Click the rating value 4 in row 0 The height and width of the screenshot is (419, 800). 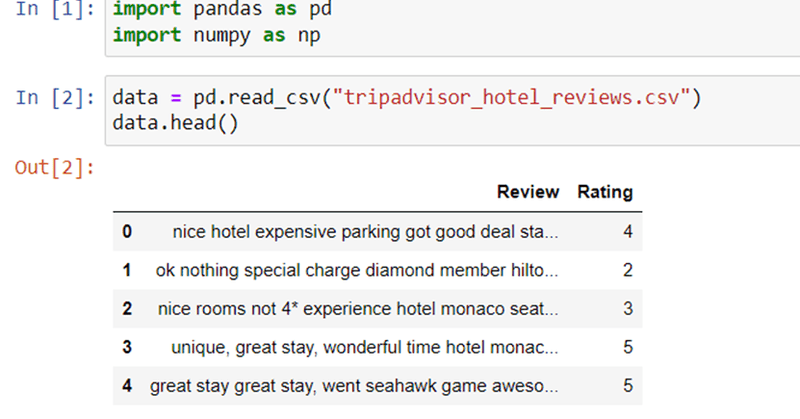pos(628,232)
